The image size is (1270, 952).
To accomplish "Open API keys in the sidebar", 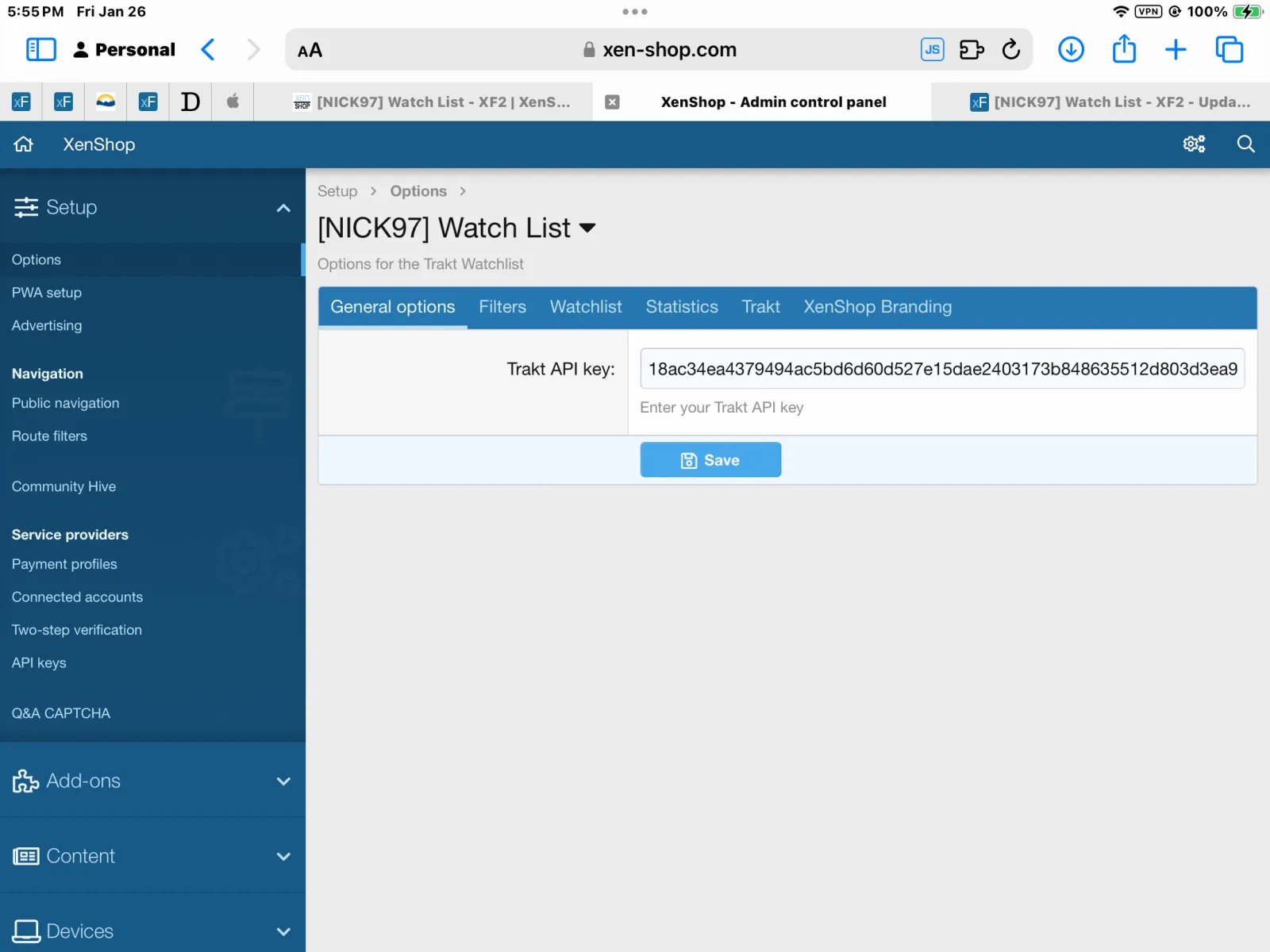I will tap(39, 663).
